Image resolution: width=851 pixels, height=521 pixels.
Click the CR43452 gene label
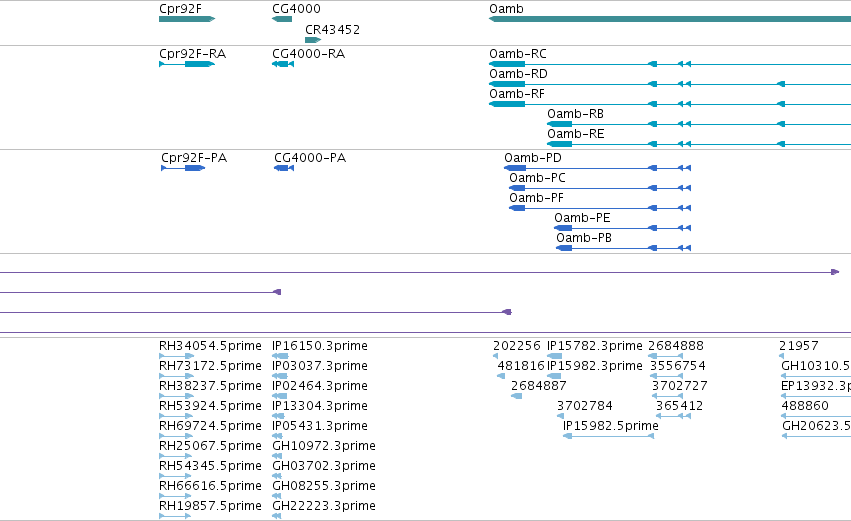(x=332, y=29)
